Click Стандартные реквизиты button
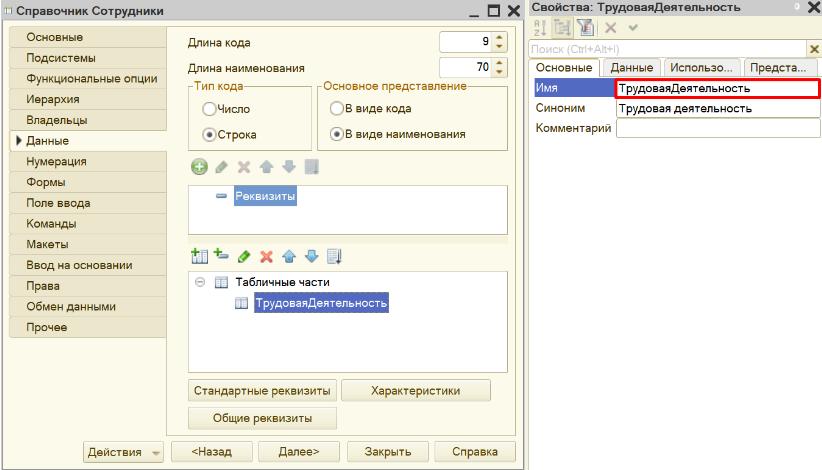The height and width of the screenshot is (470, 822). (262, 391)
